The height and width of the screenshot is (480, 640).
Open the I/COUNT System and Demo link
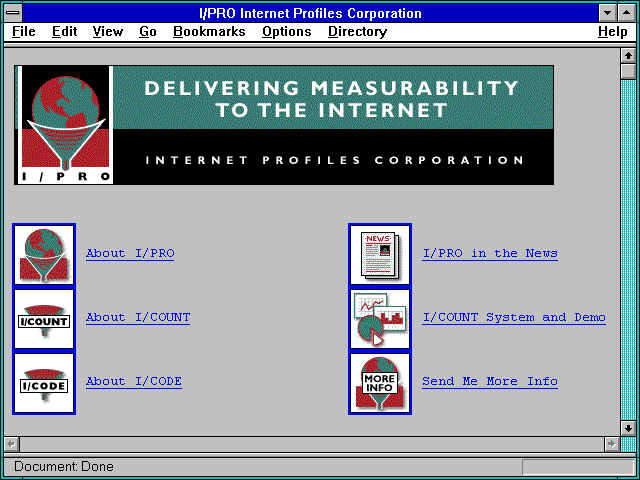click(x=514, y=318)
